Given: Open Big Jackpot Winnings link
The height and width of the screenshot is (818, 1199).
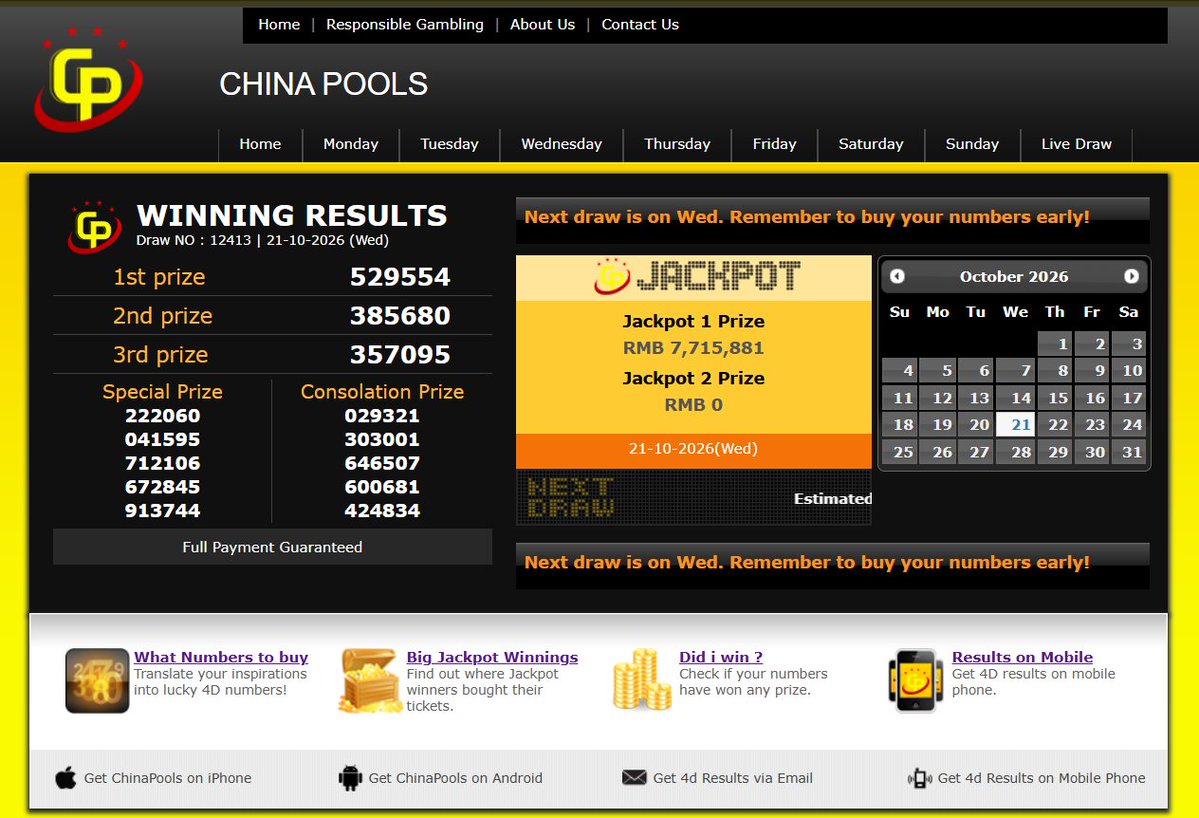Looking at the screenshot, I should pyautogui.click(x=492, y=657).
